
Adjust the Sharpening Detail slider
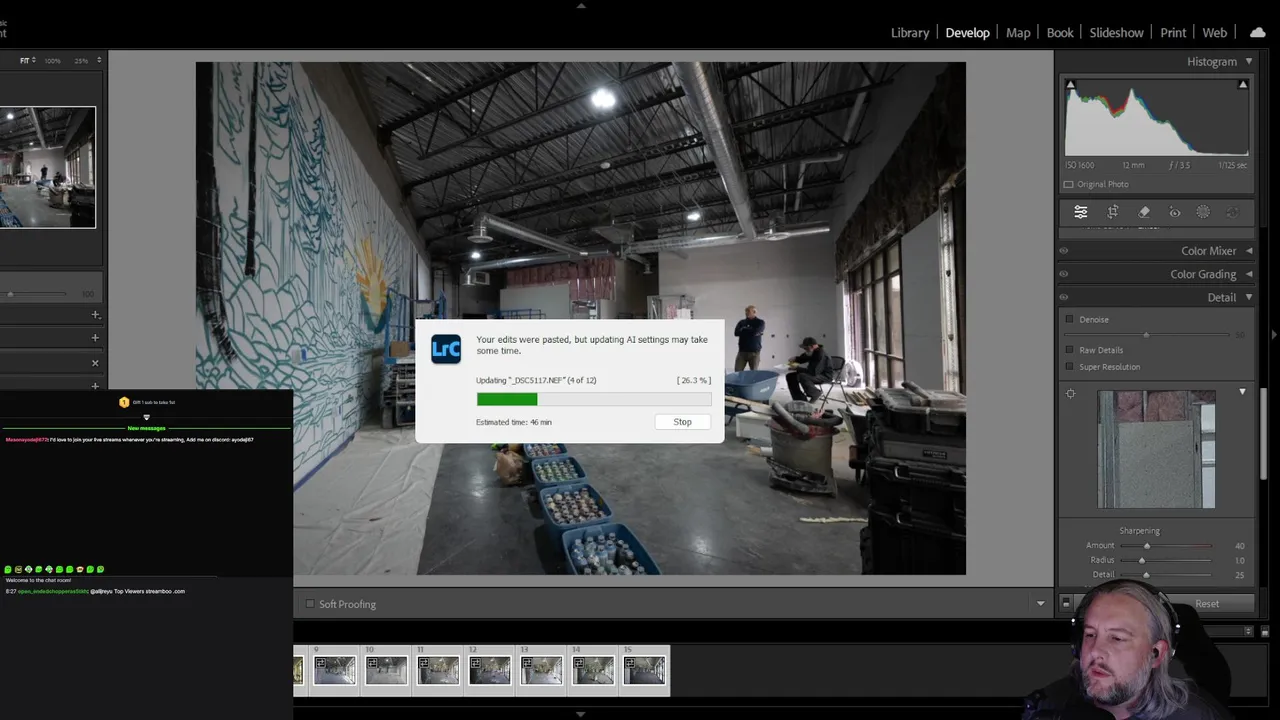click(x=1166, y=575)
